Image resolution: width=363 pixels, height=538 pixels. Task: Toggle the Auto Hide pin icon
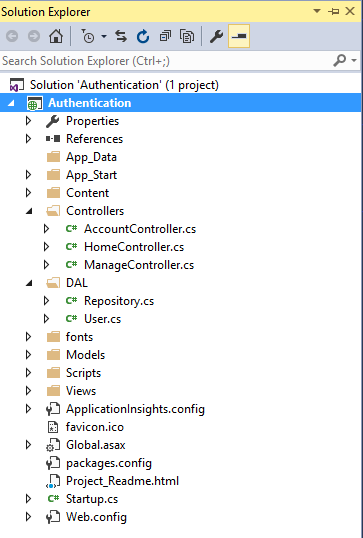pos(333,11)
